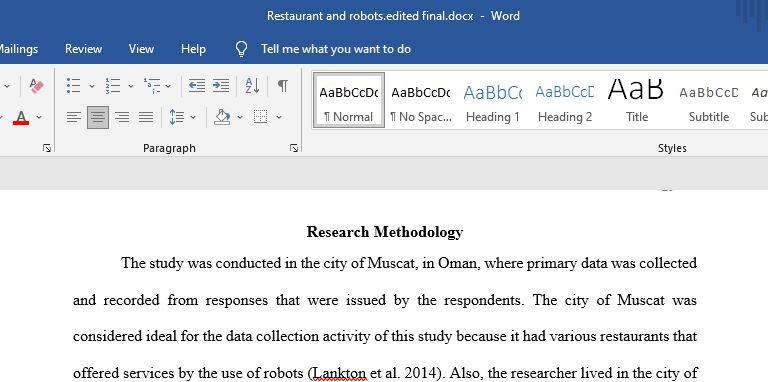
Task: Open bullet library dropdown arrow
Action: tap(92, 86)
